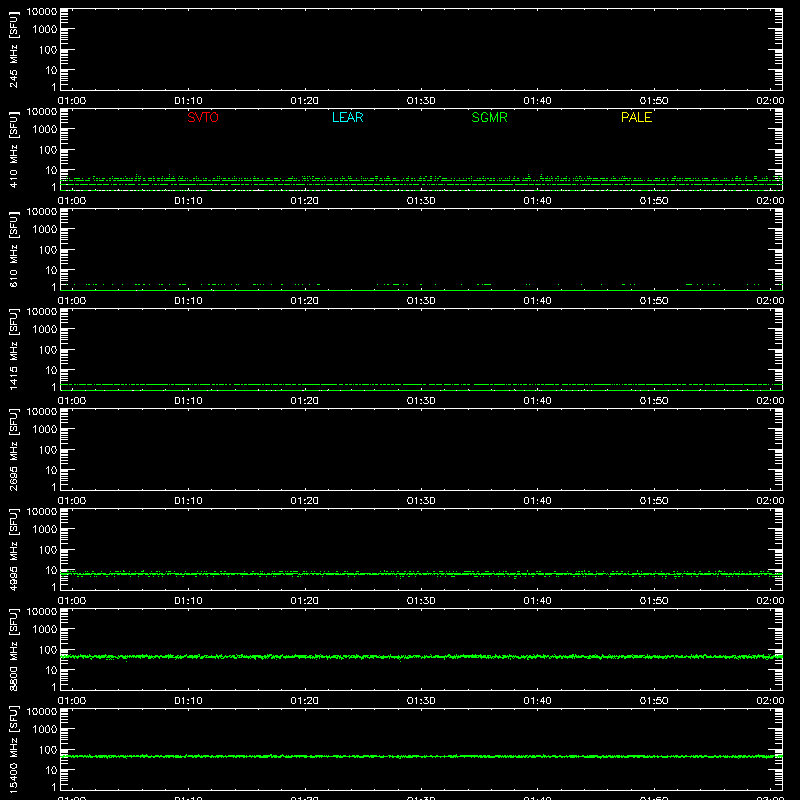Viewport: 800px width, 800px height.
Task: Select the 8800 MHz [SFU] axis title
Action: 13,649
